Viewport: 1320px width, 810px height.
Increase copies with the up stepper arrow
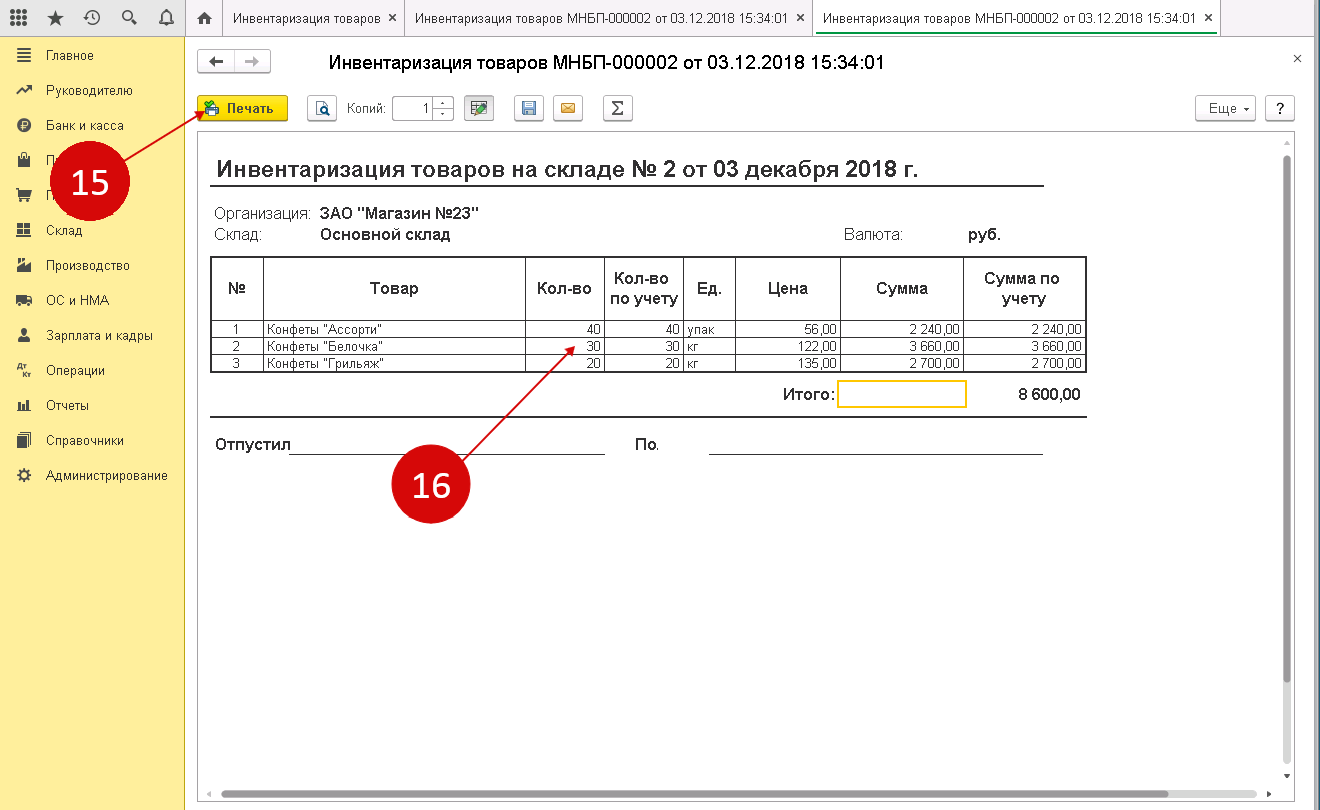coord(444,102)
